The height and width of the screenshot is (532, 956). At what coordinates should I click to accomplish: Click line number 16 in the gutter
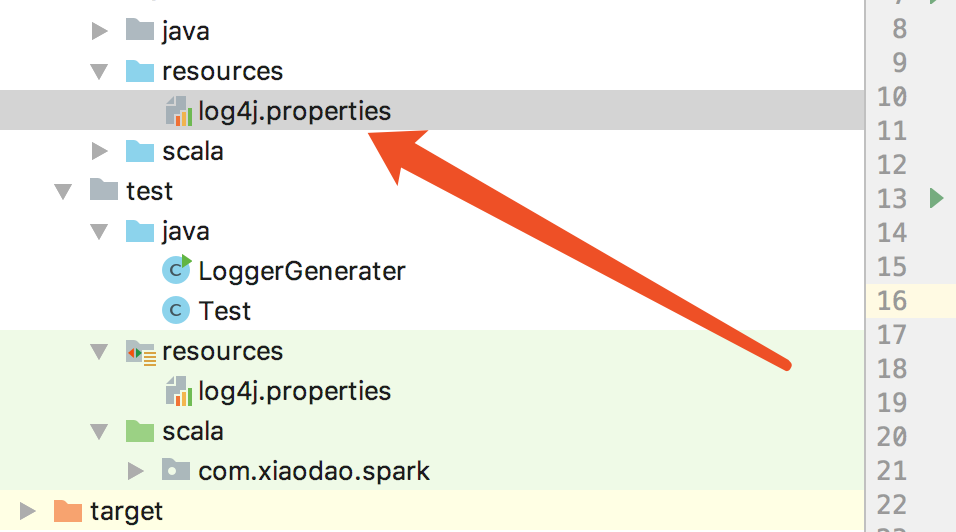coord(891,300)
